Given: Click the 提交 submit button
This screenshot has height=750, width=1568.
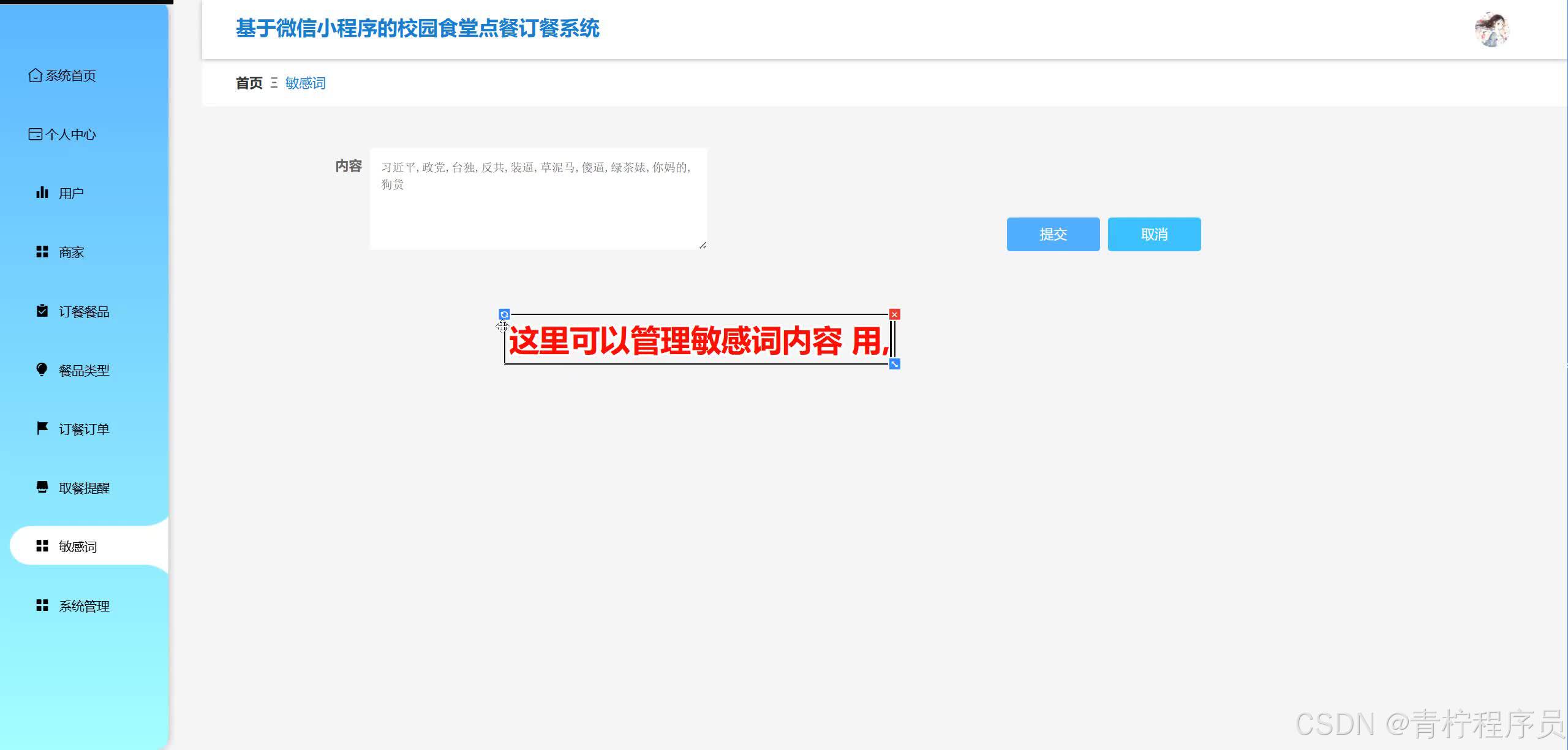Looking at the screenshot, I should coord(1052,234).
